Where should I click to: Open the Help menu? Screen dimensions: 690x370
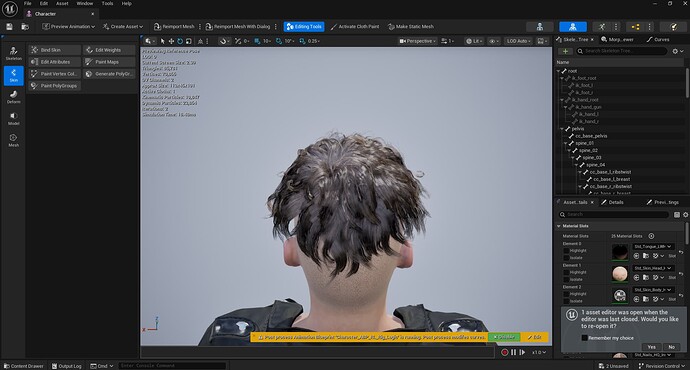127,4
